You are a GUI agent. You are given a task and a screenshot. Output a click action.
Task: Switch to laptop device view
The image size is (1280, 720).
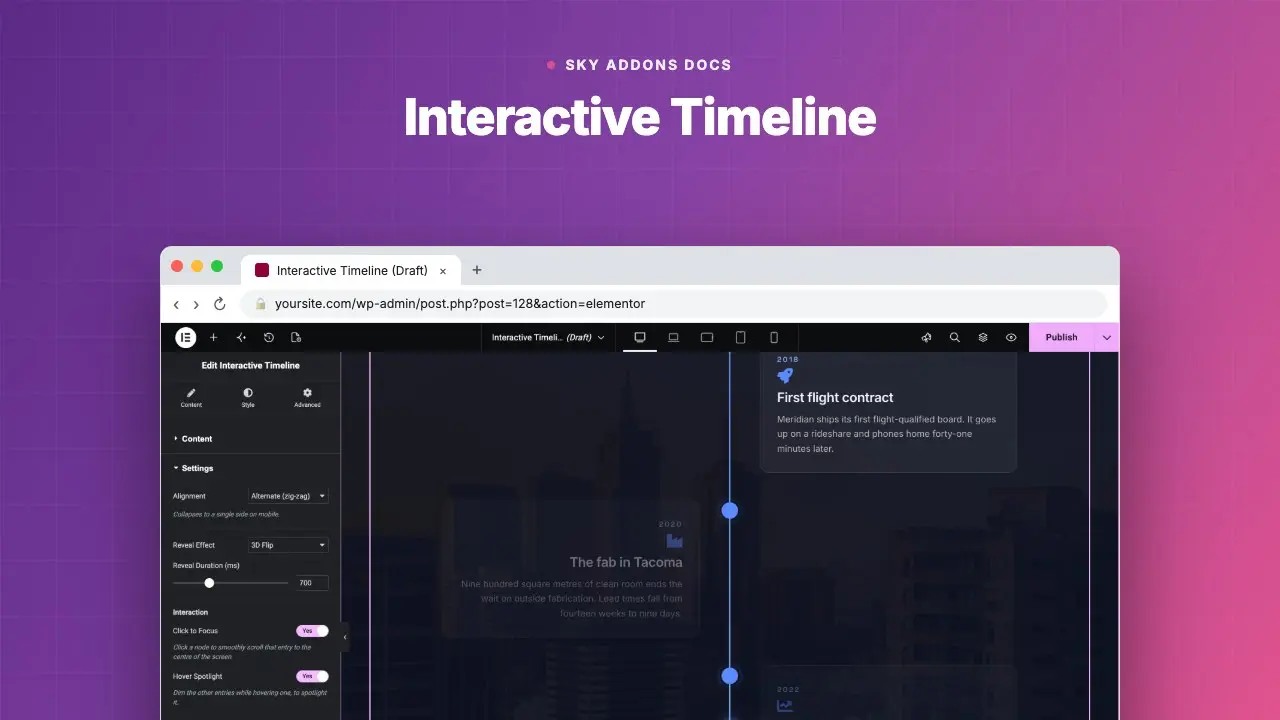pyautogui.click(x=674, y=337)
